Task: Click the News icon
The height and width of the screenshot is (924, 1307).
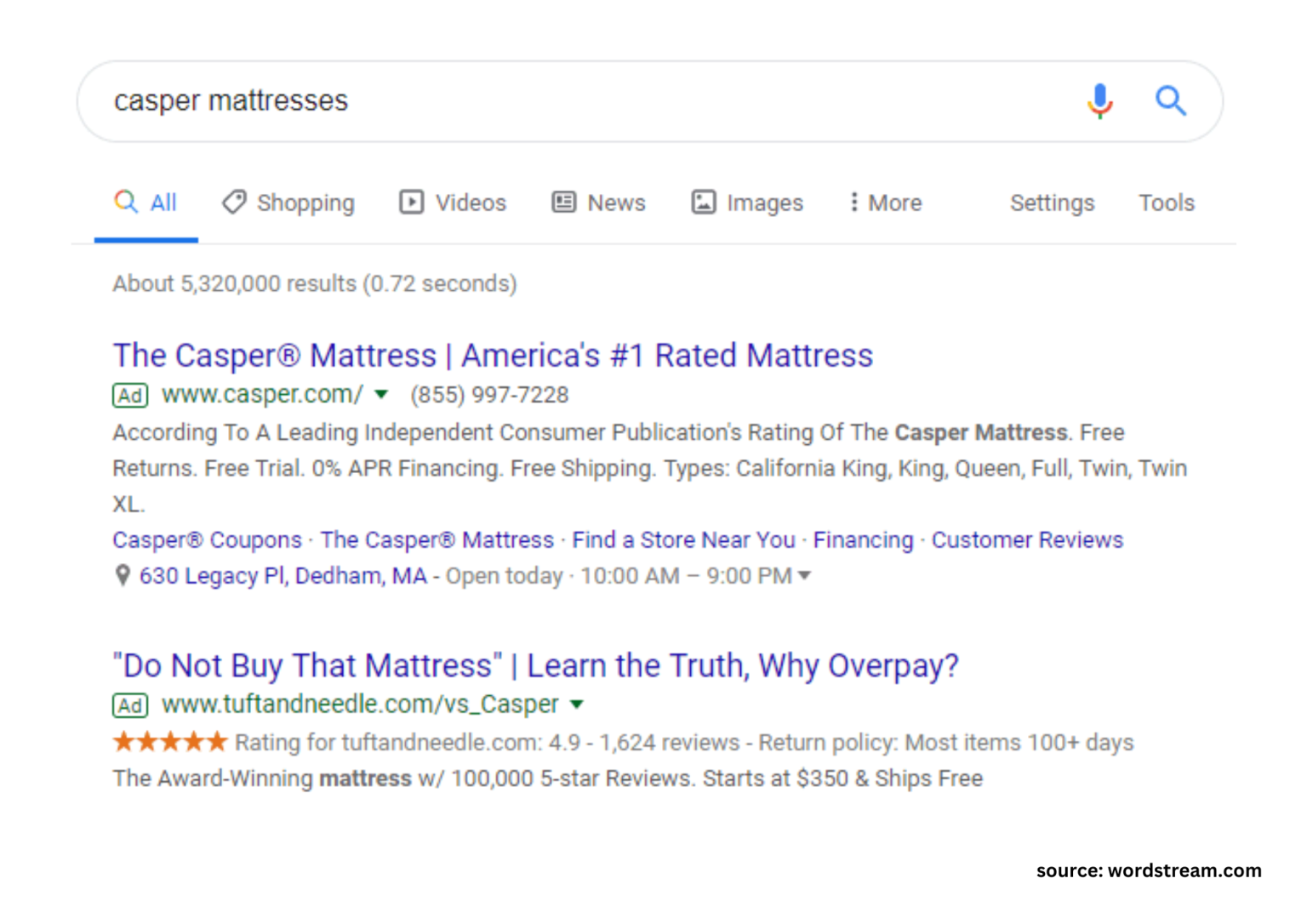Action: (x=563, y=202)
